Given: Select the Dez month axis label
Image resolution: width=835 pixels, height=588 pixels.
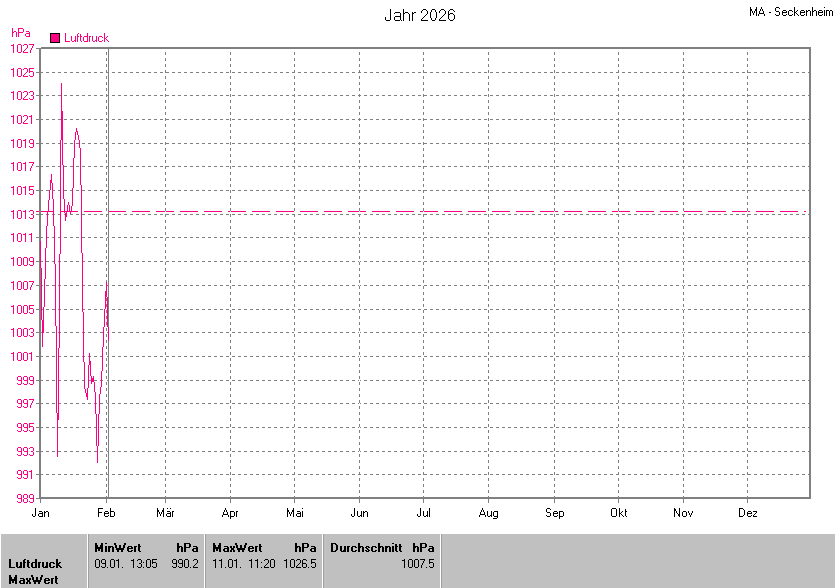Looking at the screenshot, I should coord(747,513).
